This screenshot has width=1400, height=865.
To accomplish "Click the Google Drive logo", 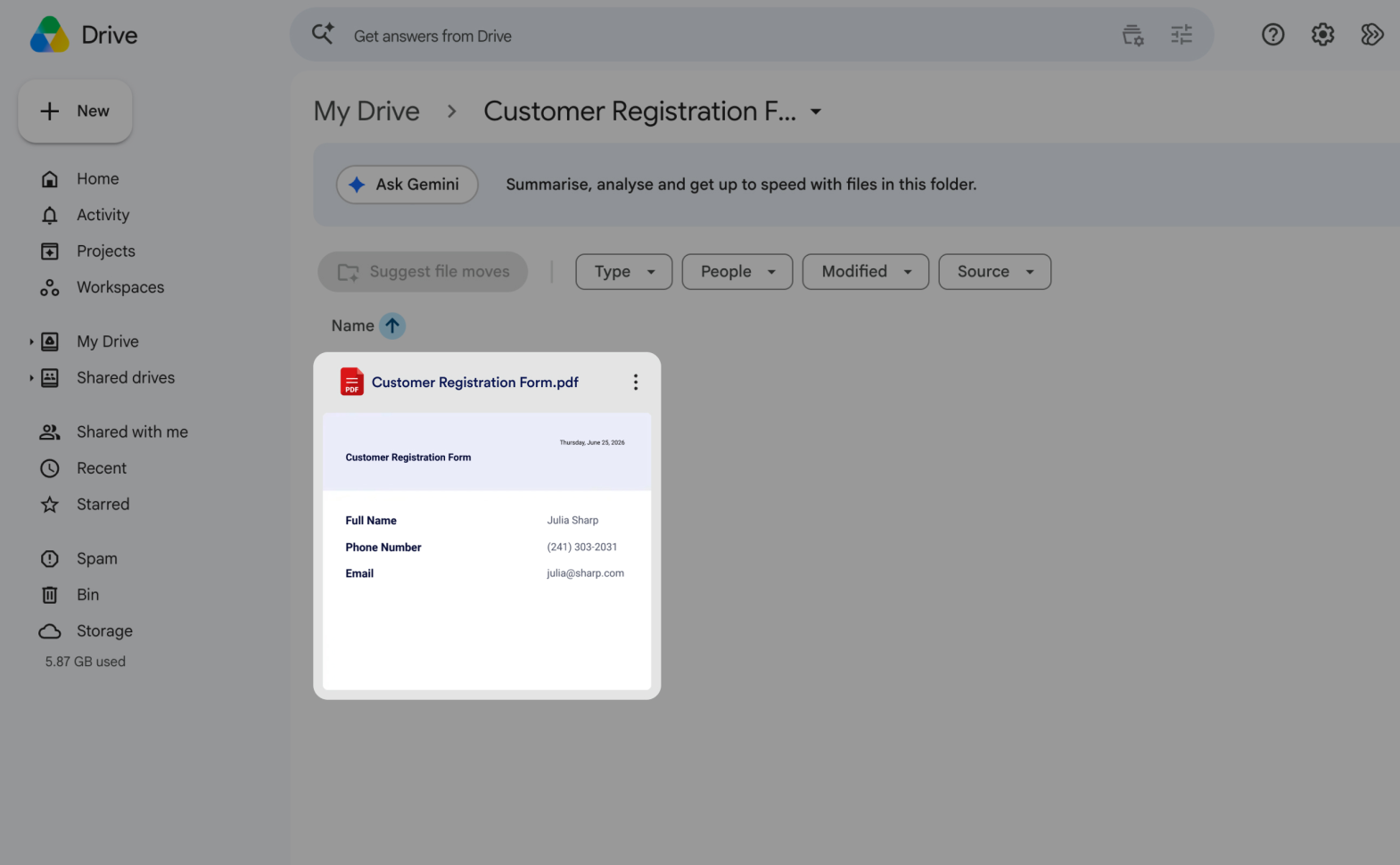I will click(50, 35).
